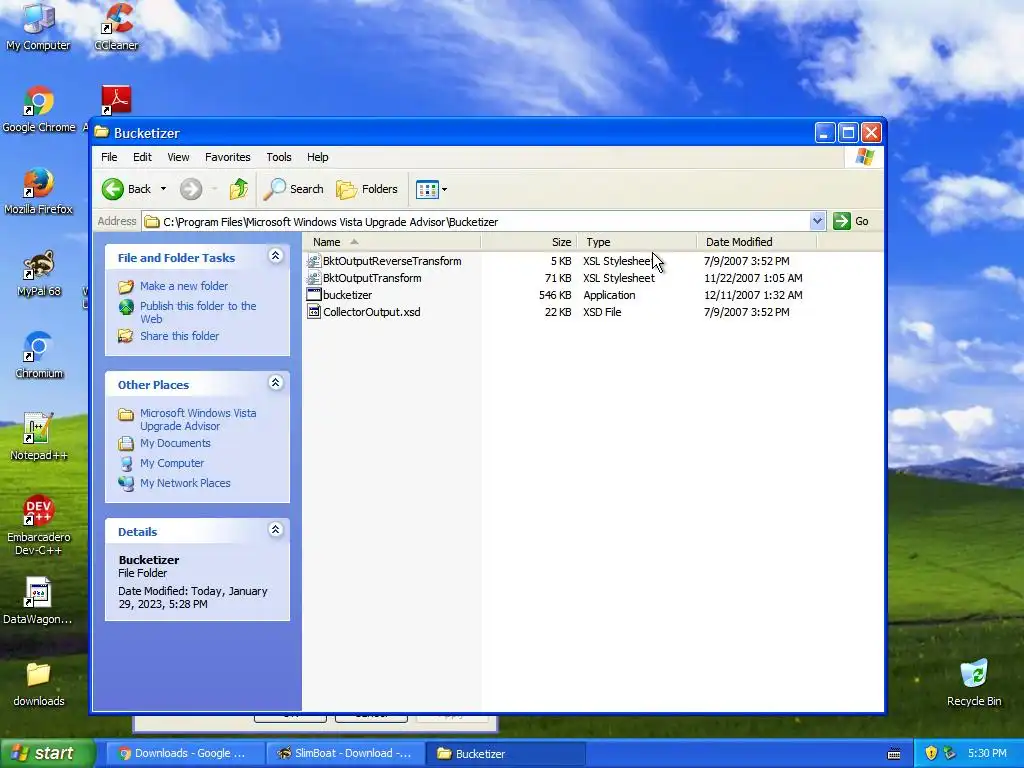
Task: Select the Notepad++ desktop icon
Action: (x=39, y=438)
